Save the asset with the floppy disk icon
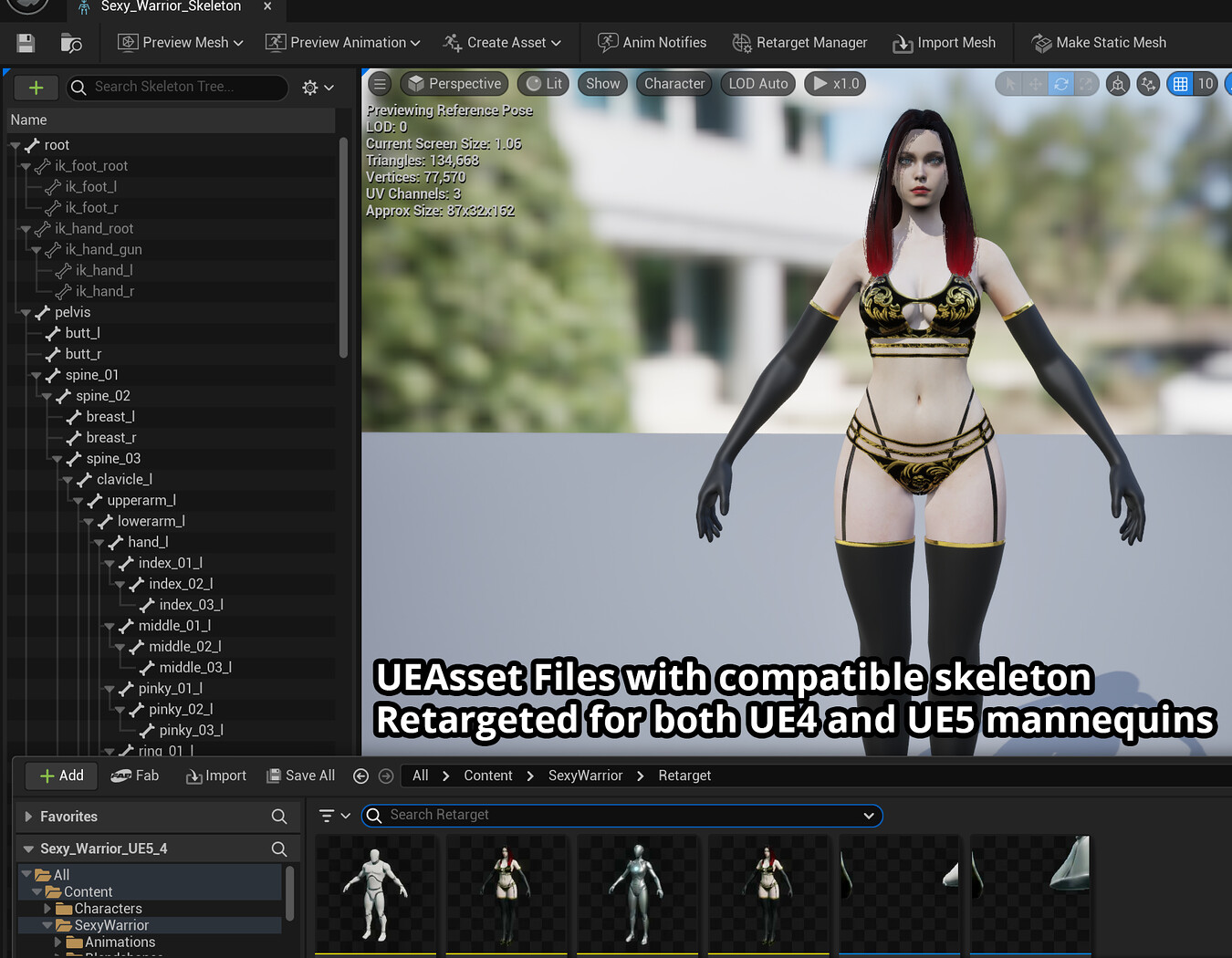 pos(26,43)
